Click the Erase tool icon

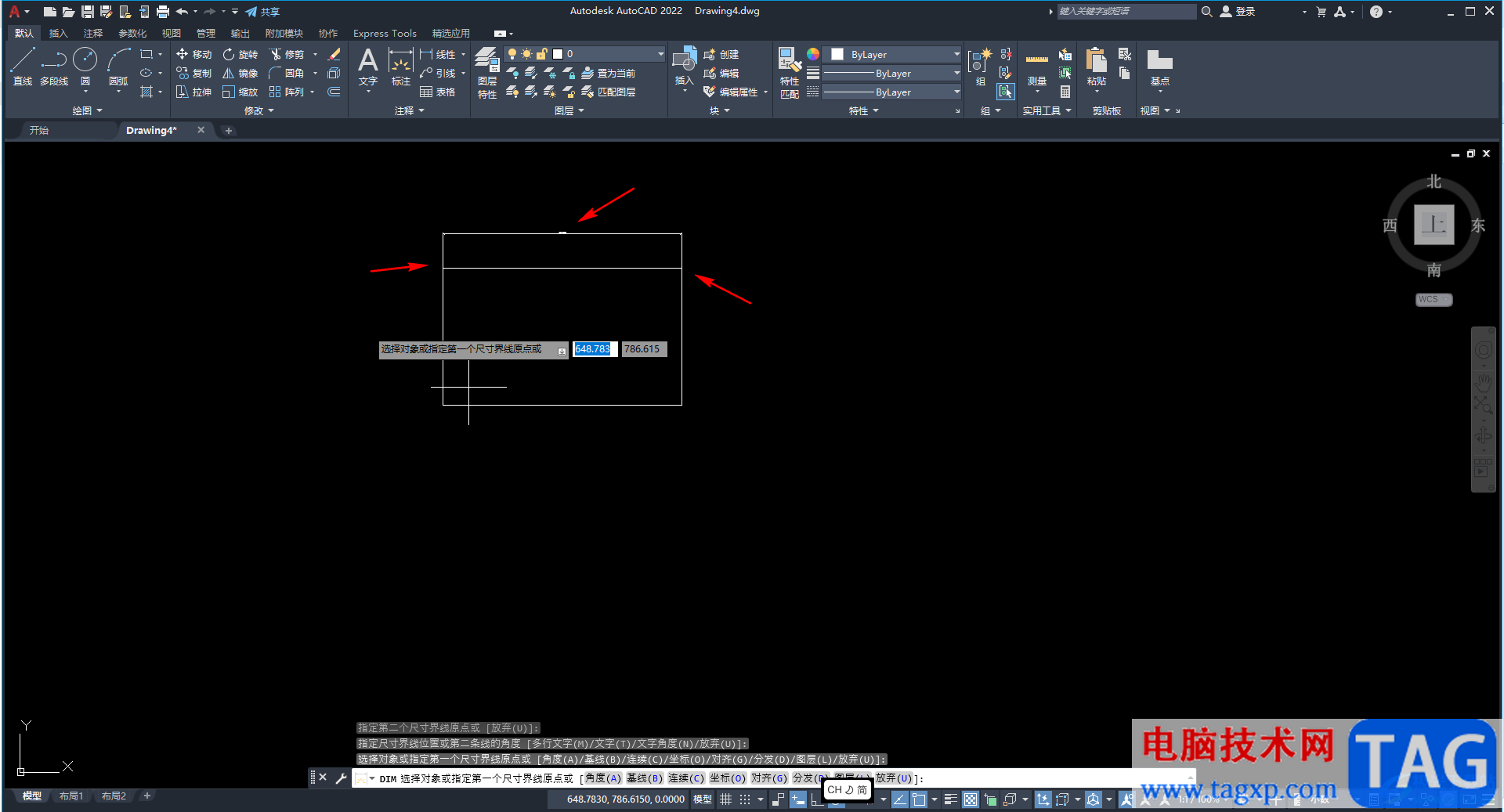pyautogui.click(x=334, y=54)
